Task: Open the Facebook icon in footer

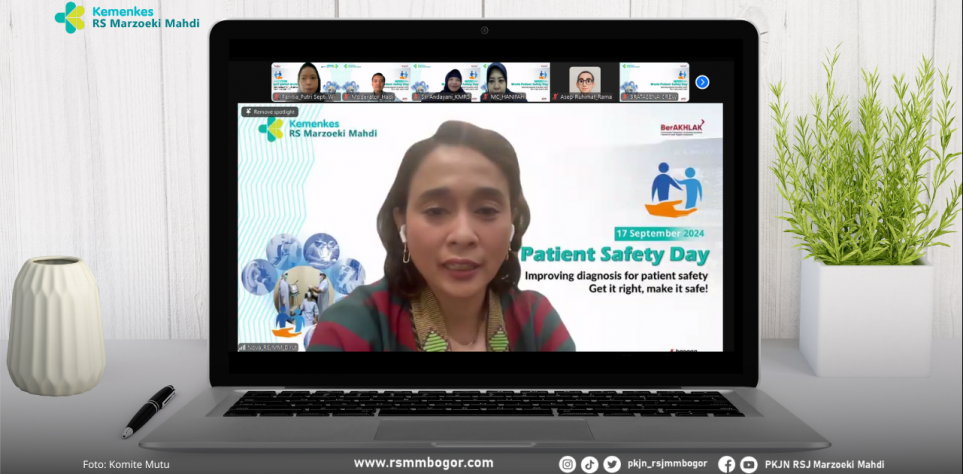Action: click(x=727, y=464)
